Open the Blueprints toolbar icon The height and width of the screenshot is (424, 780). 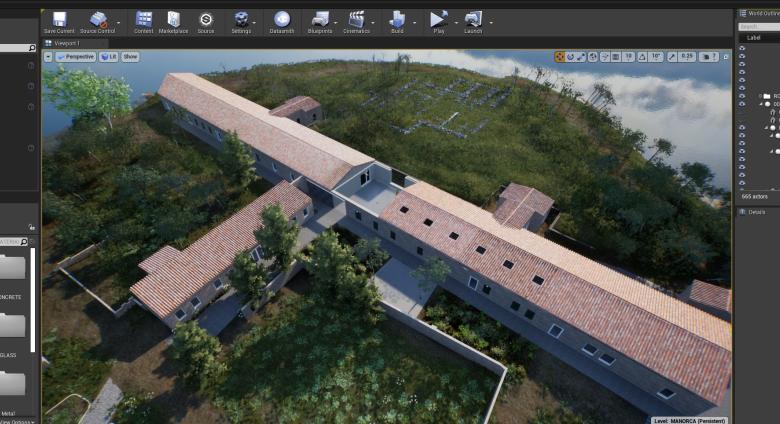320,22
